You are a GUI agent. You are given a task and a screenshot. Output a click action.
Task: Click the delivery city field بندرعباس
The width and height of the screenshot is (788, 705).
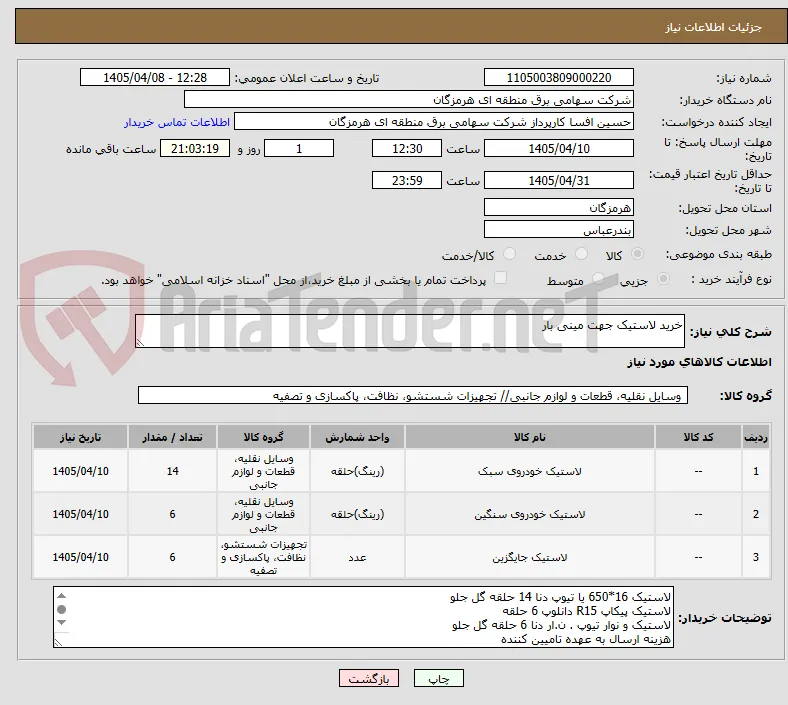[559, 230]
